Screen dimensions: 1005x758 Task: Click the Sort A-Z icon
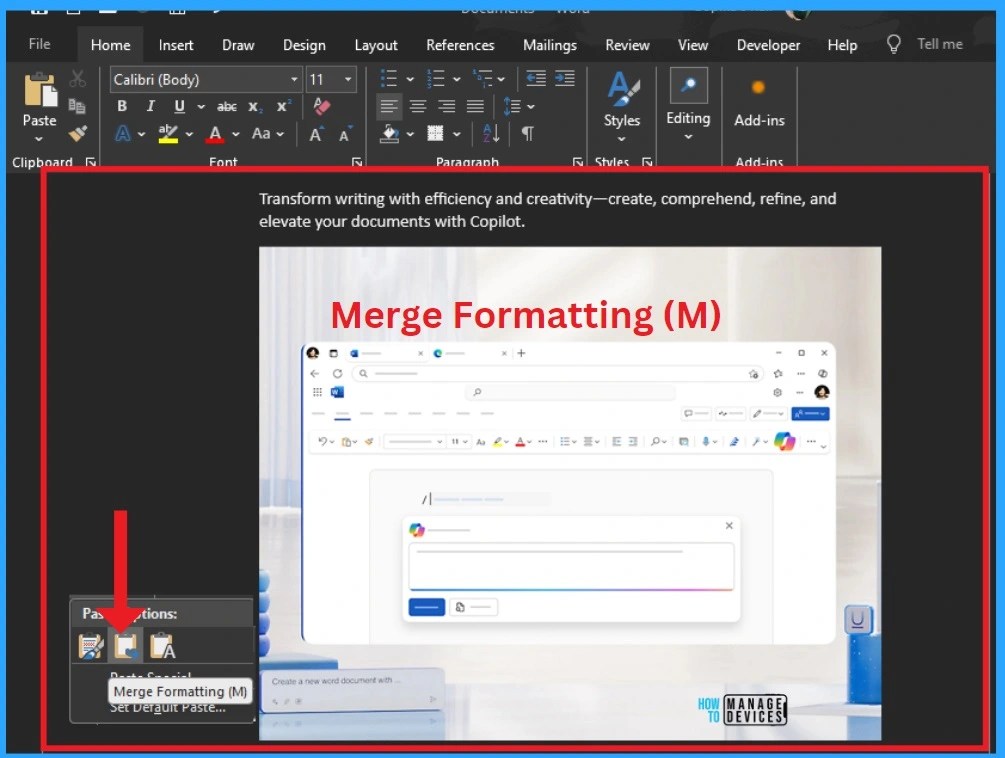(x=491, y=133)
